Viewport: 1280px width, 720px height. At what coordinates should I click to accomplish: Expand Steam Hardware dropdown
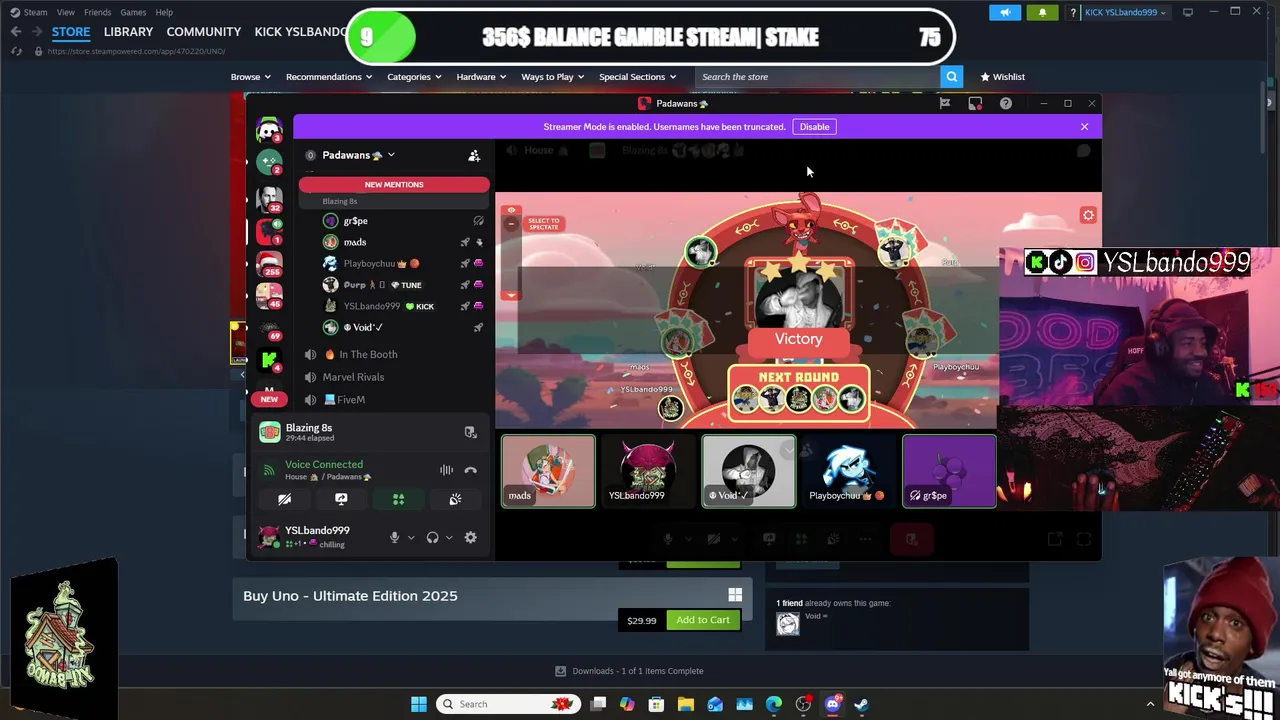pos(481,77)
